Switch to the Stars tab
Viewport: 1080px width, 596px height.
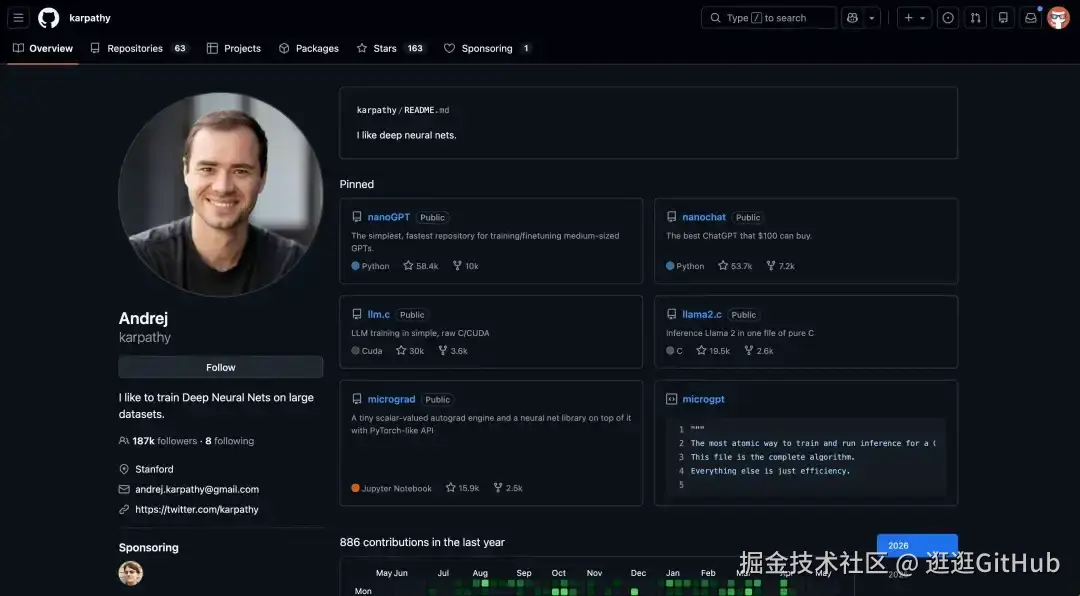pyautogui.click(x=391, y=48)
